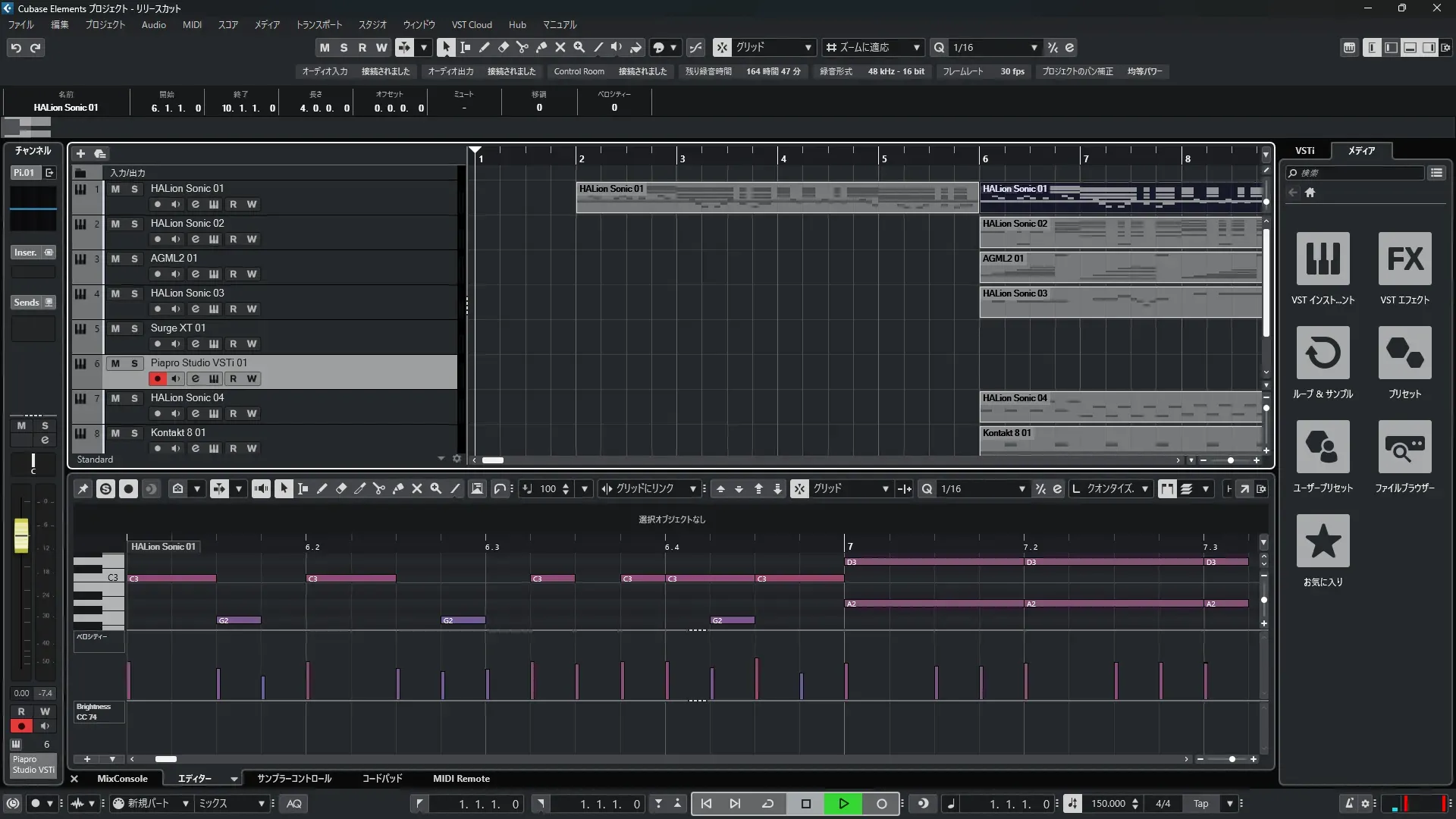This screenshot has width=1456, height=819.
Task: Open the VST Effects FX tile
Action: [x=1404, y=259]
